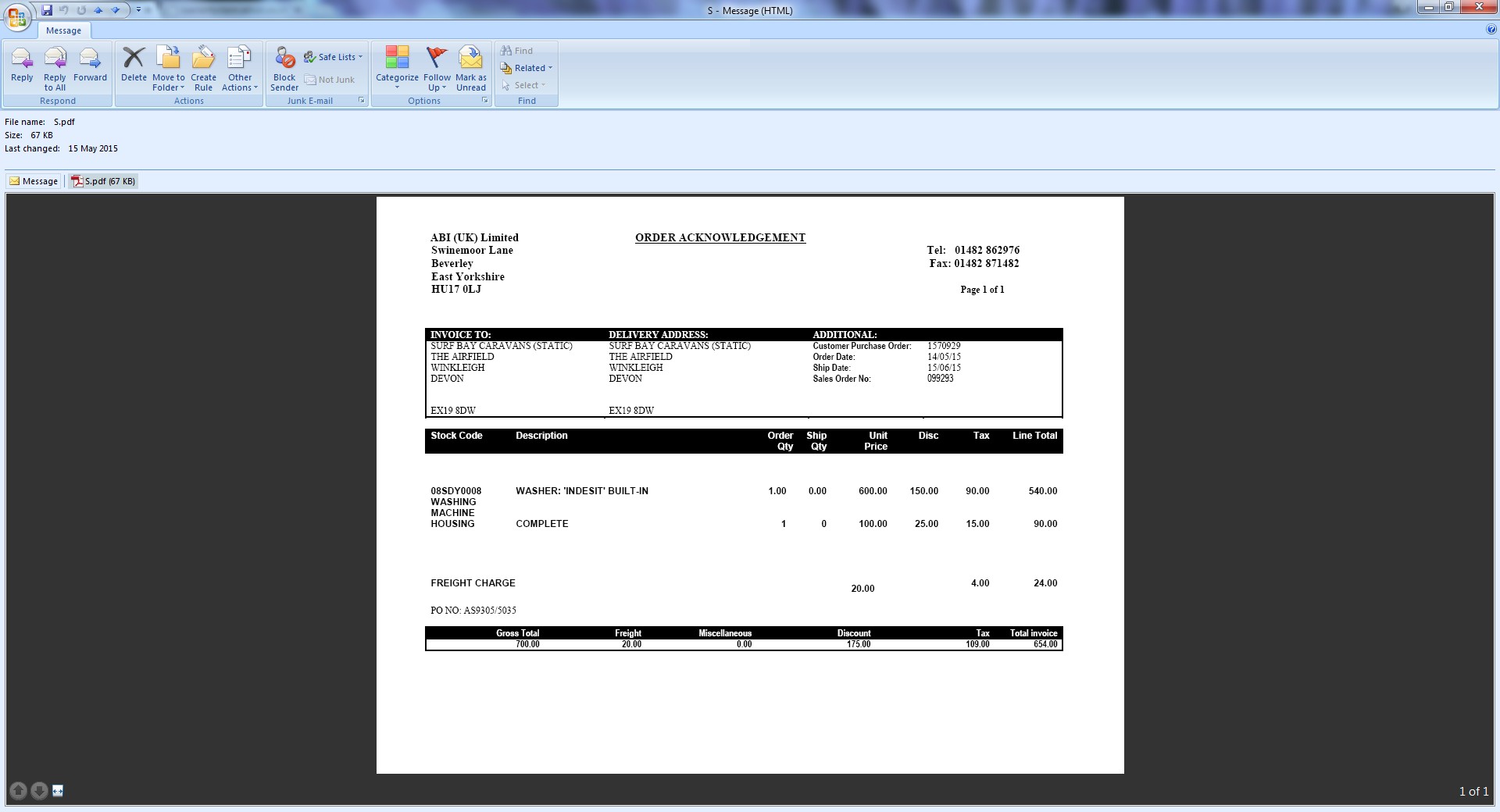Image resolution: width=1500 pixels, height=812 pixels.
Task: Click the 'FREIGHT CHARGE' line
Action: [x=473, y=583]
